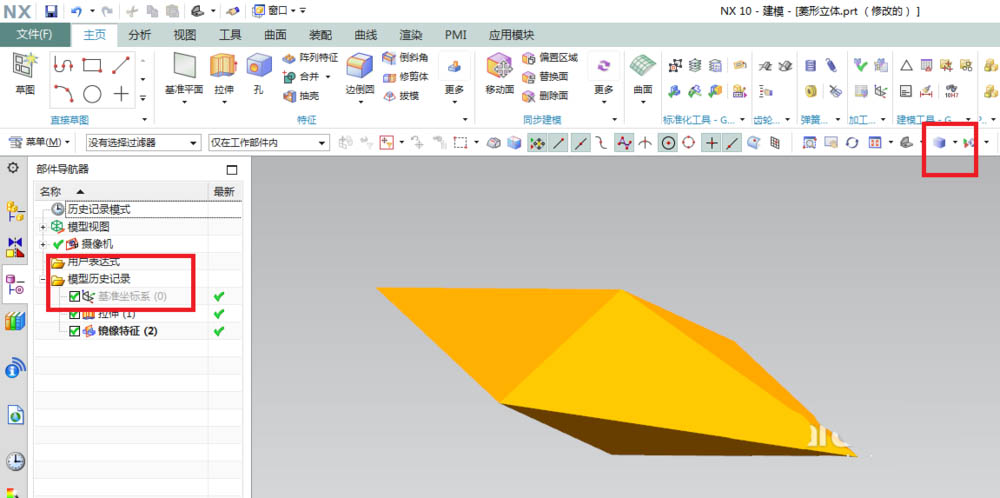Switch to the 应用模块 ribbon tab

pyautogui.click(x=511, y=35)
